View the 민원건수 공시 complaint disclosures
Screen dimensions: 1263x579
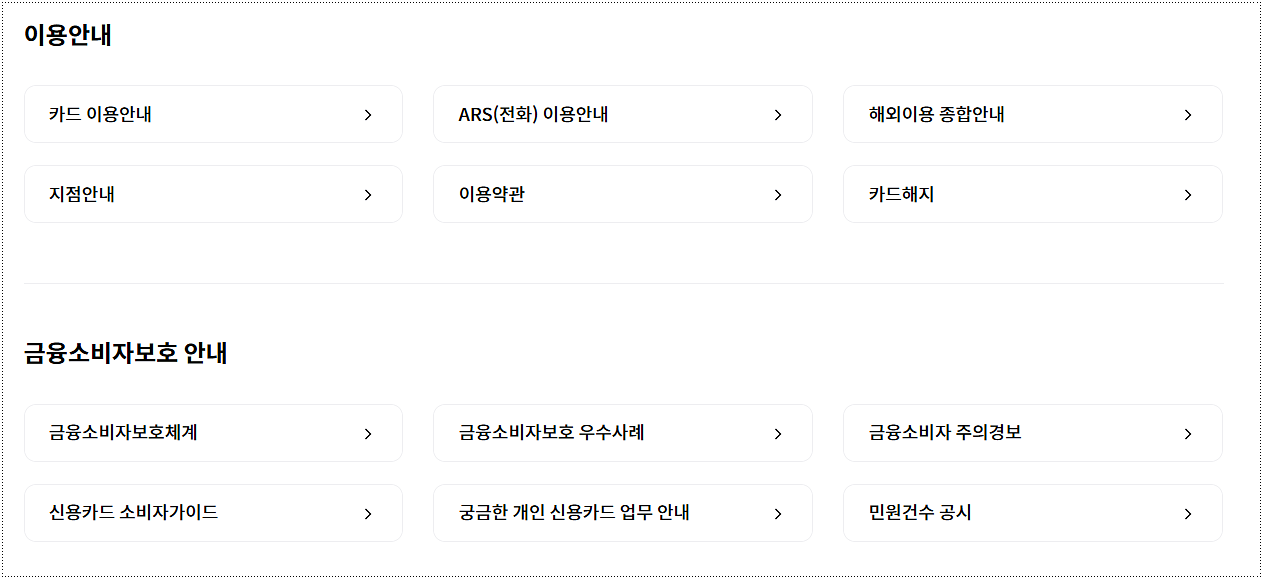(x=1032, y=513)
